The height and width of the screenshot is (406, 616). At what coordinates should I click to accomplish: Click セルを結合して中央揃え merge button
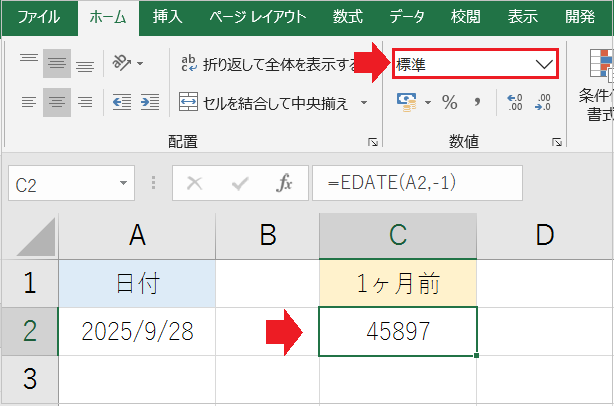coord(264,103)
